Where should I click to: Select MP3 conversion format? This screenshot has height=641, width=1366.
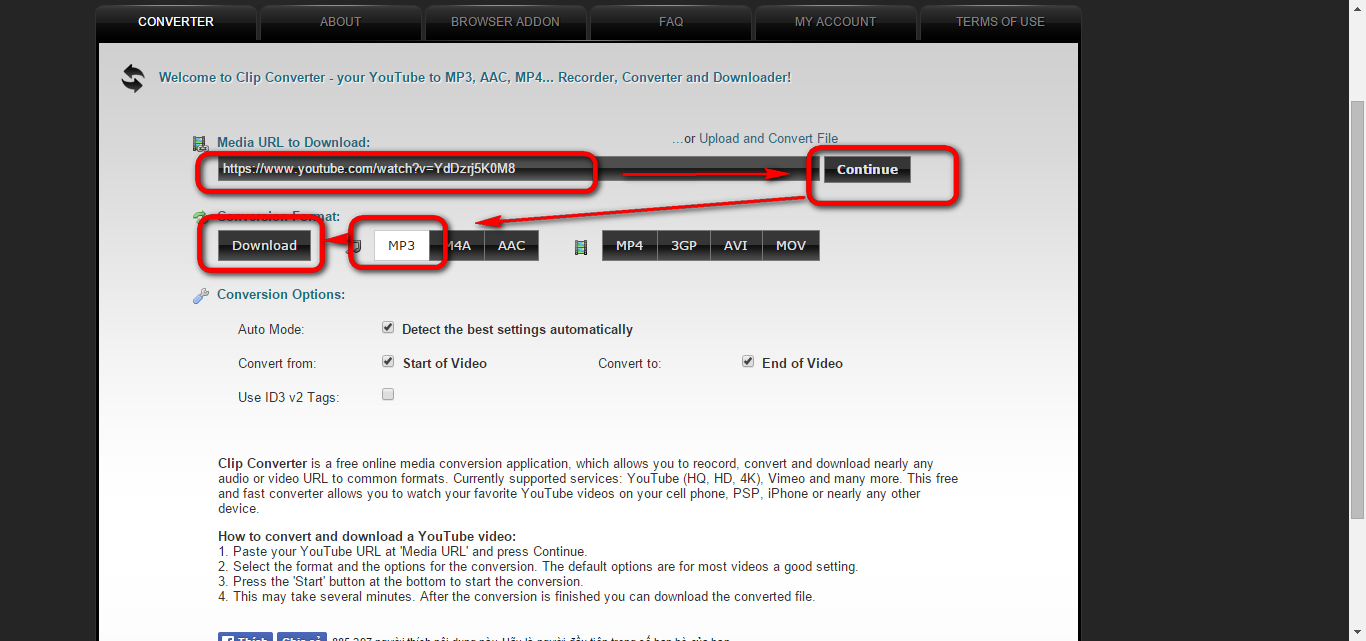[401, 246]
